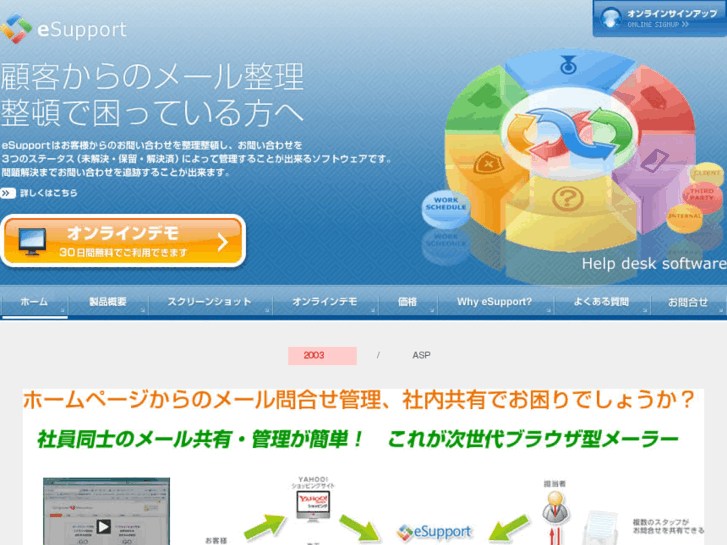Click the CLIENT disc in graphic
Image resolution: width=727 pixels, height=545 pixels.
pyautogui.click(x=707, y=173)
